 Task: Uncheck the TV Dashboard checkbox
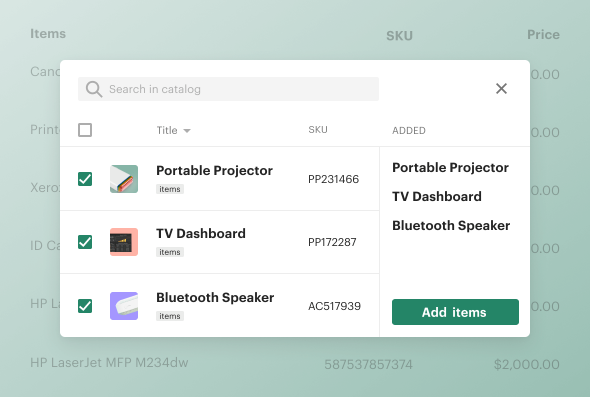tap(85, 242)
